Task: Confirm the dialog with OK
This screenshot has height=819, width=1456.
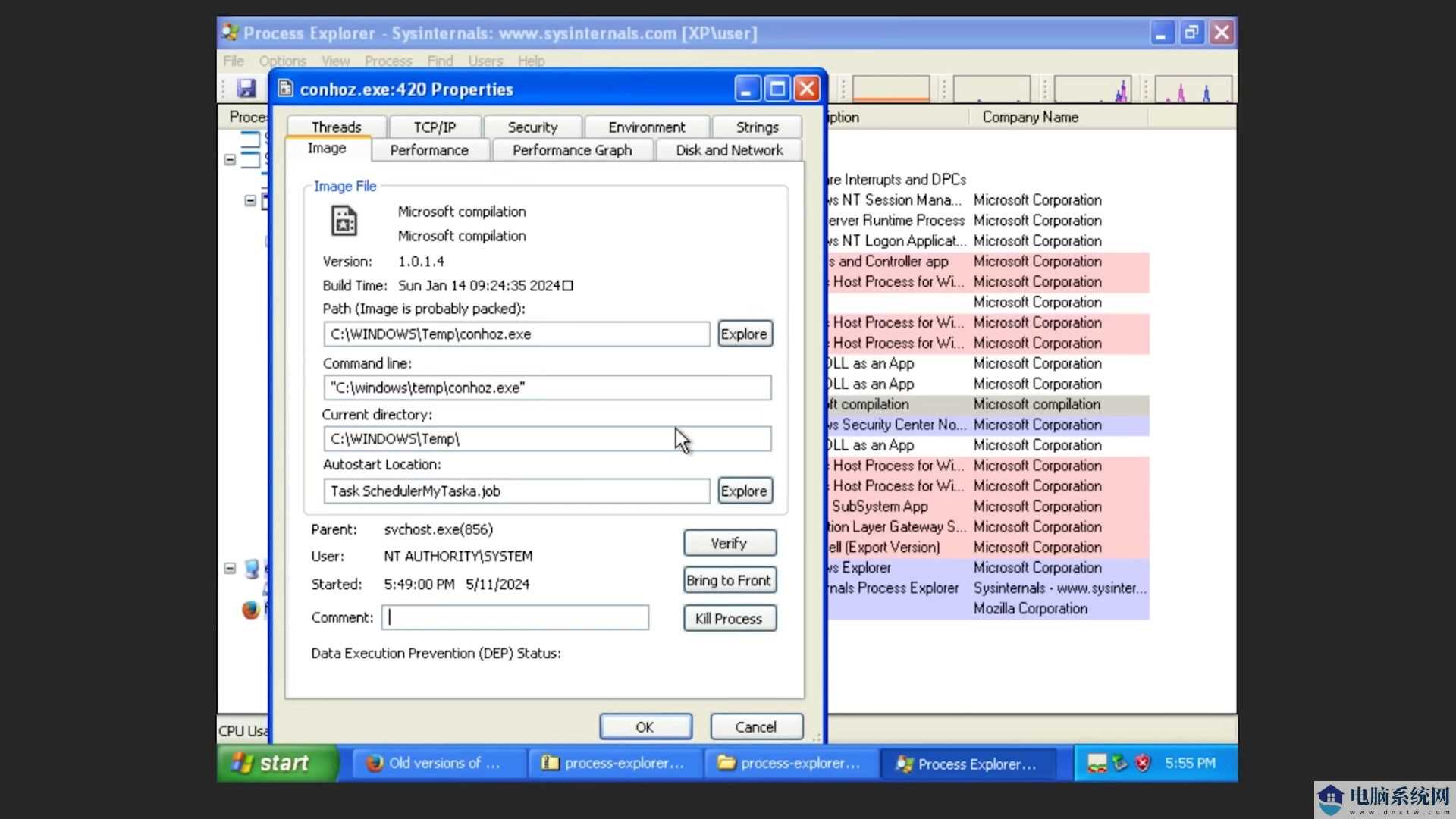Action: pos(645,726)
